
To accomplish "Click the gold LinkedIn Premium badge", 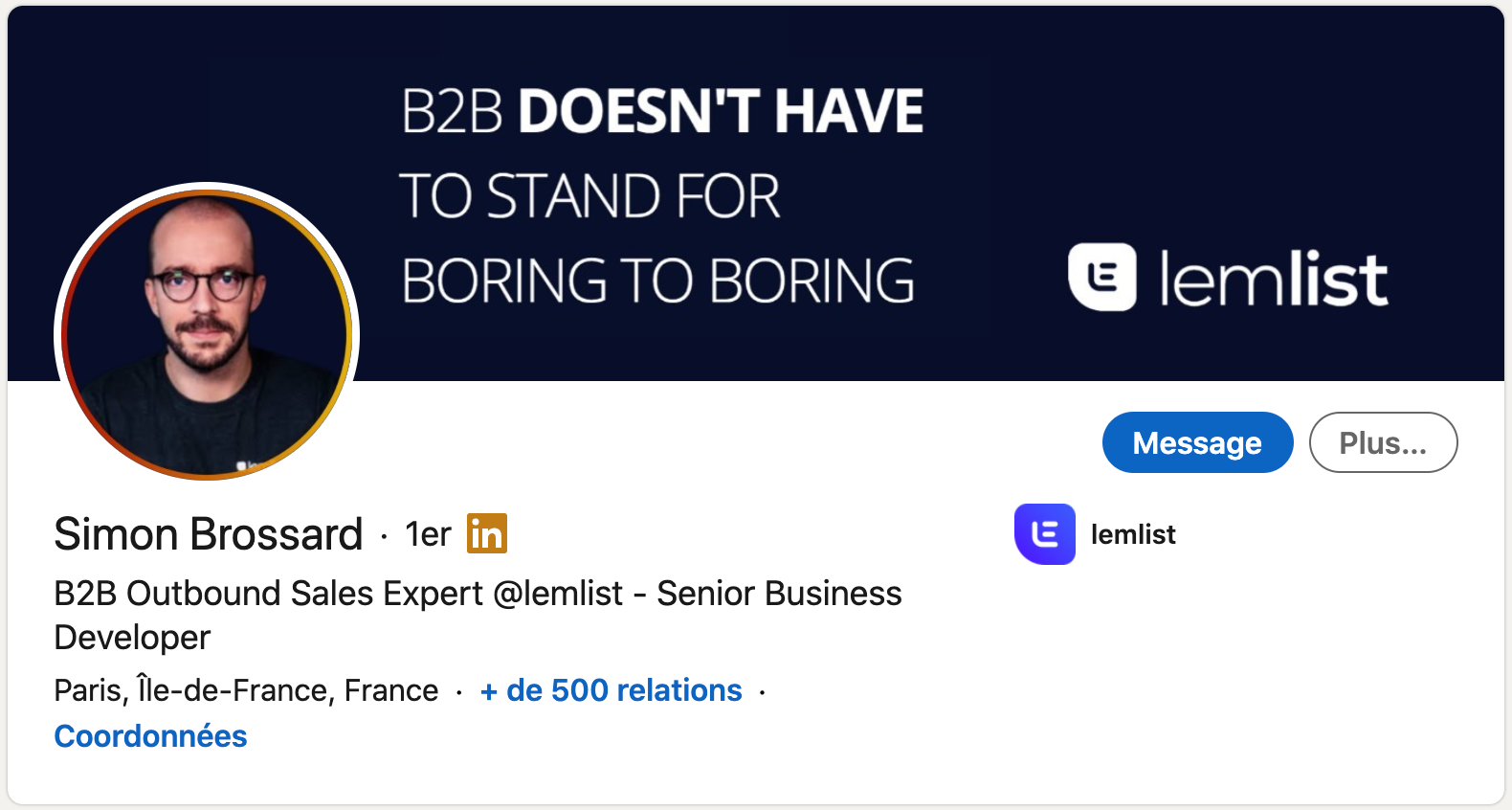I will 486,534.
